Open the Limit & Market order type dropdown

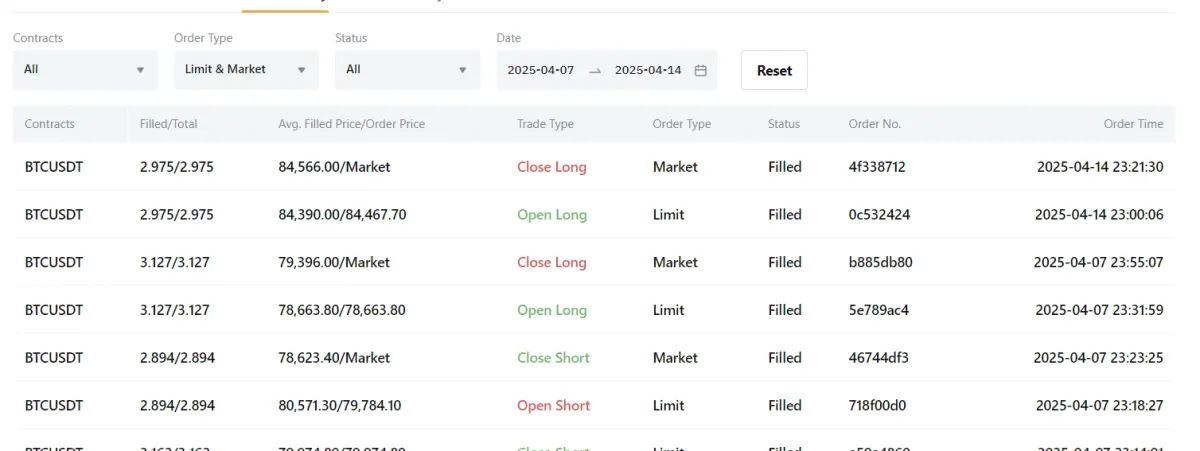(x=246, y=70)
